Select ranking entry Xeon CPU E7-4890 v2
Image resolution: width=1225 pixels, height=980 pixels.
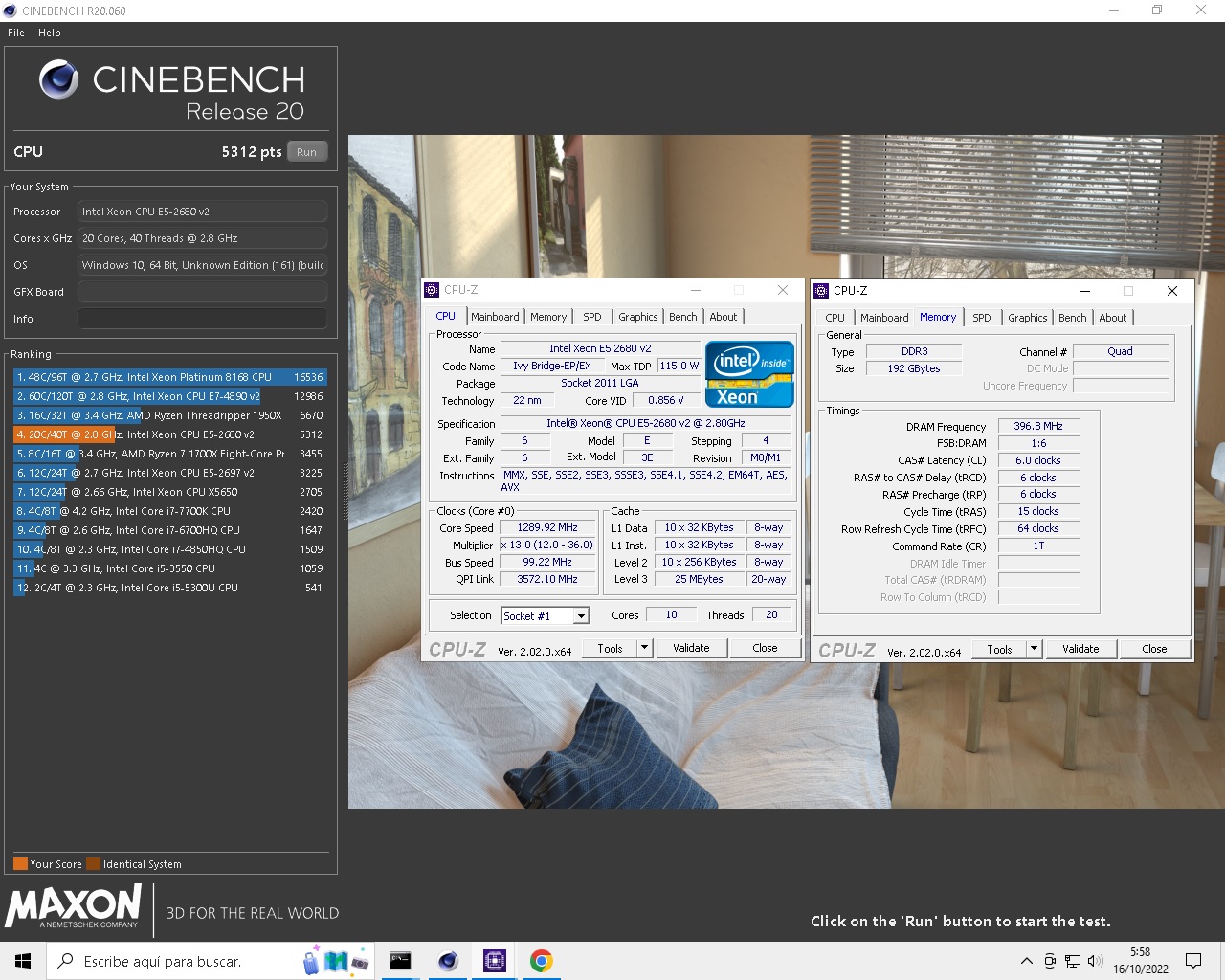(x=170, y=396)
